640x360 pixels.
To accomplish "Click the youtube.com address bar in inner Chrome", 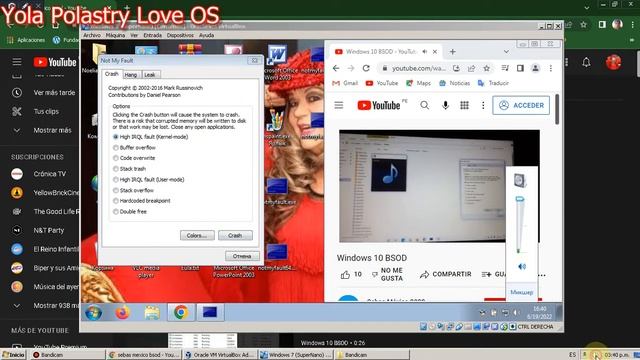I will pos(419,68).
